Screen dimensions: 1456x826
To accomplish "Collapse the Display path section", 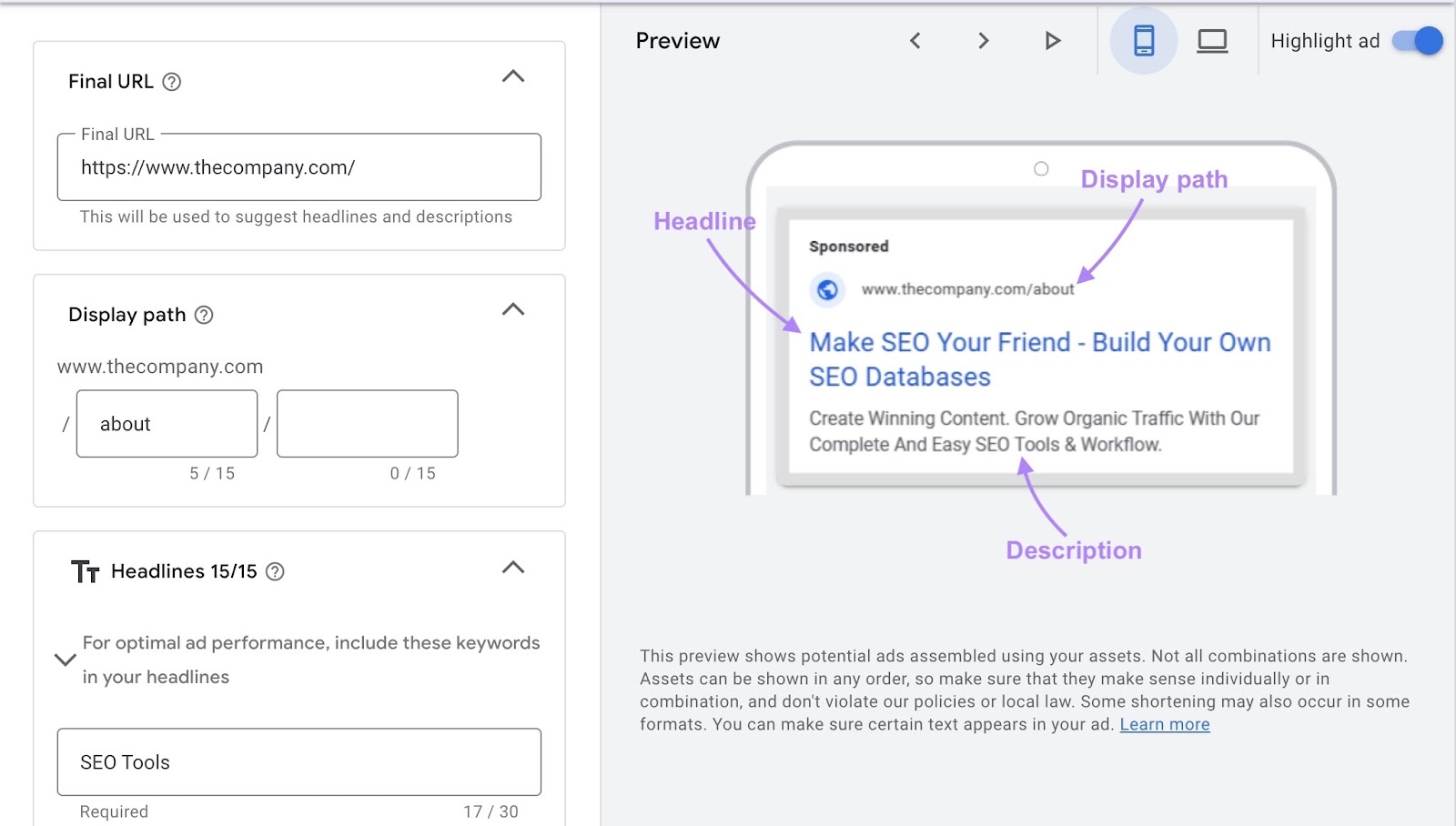I will click(x=514, y=310).
